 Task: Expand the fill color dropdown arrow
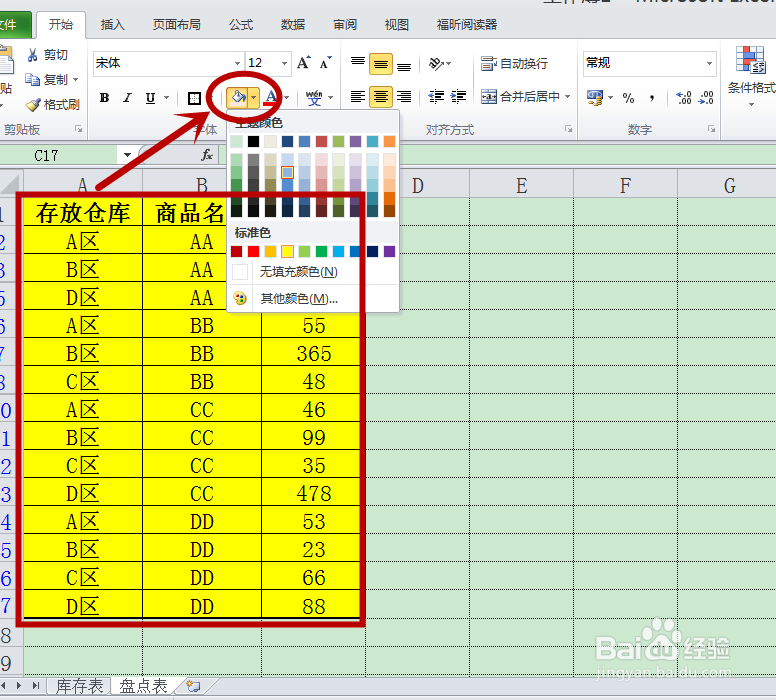point(253,98)
